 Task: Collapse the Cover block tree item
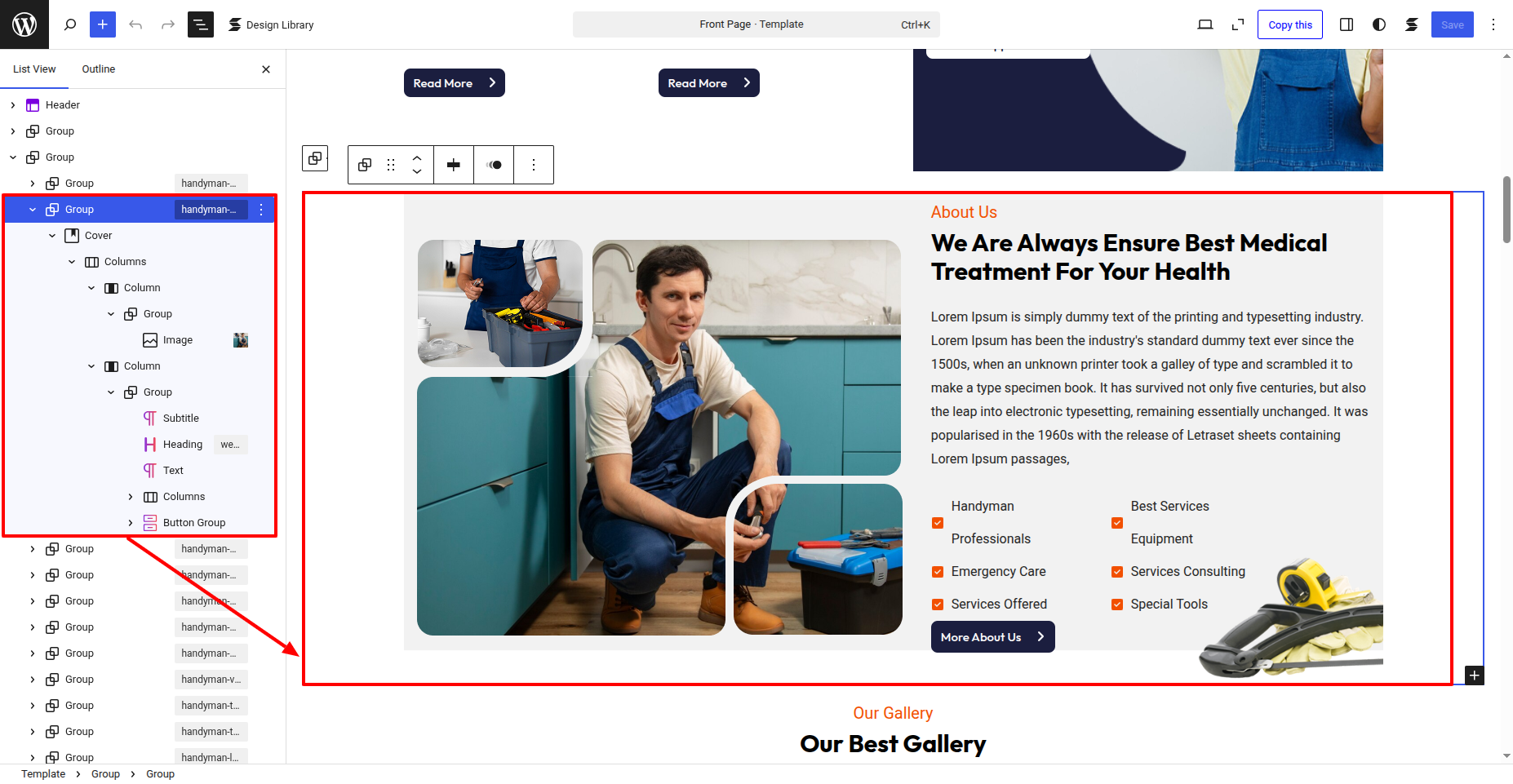click(x=52, y=236)
